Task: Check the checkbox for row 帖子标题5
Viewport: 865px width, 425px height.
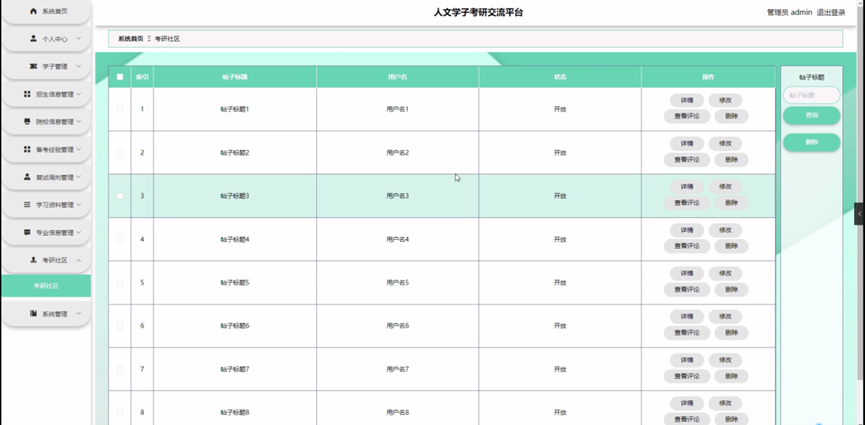Action: point(120,283)
